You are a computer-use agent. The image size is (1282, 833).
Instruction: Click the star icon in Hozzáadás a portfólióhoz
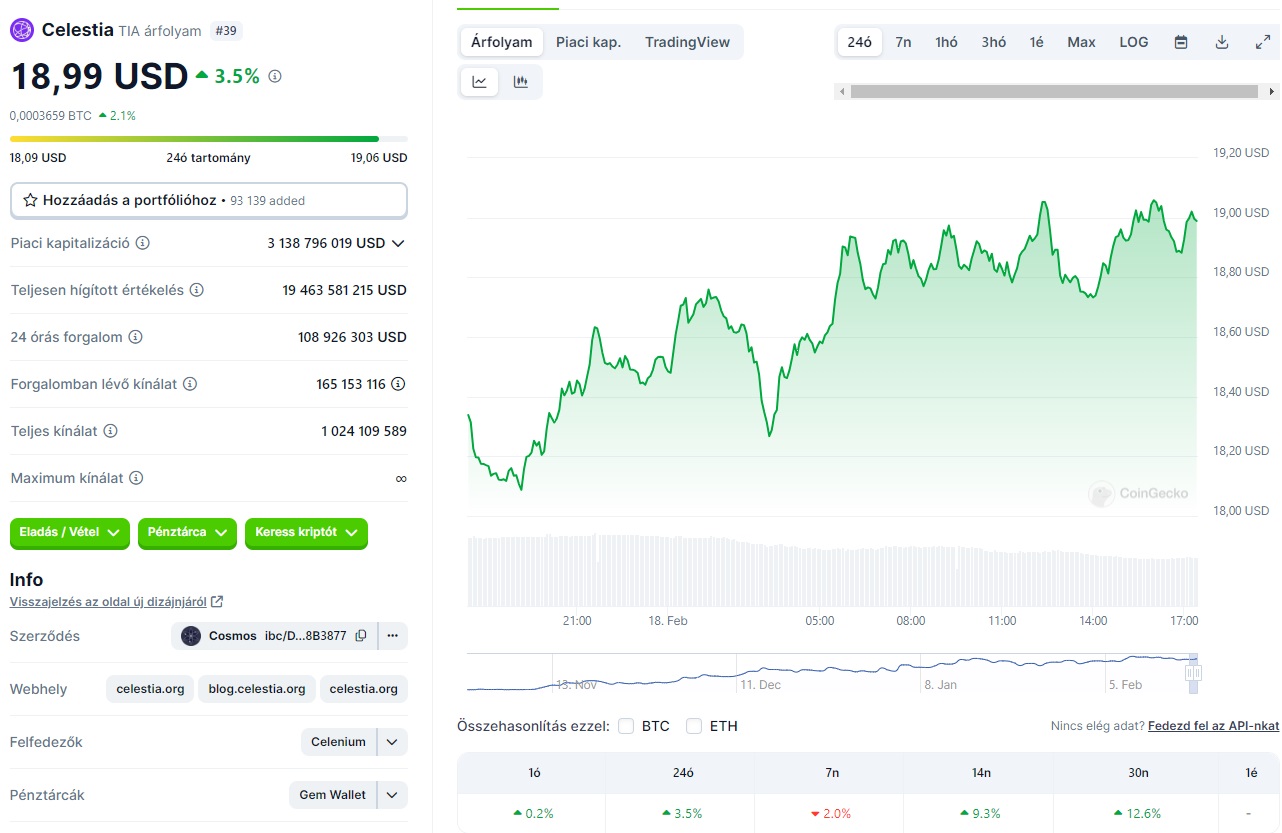point(30,200)
